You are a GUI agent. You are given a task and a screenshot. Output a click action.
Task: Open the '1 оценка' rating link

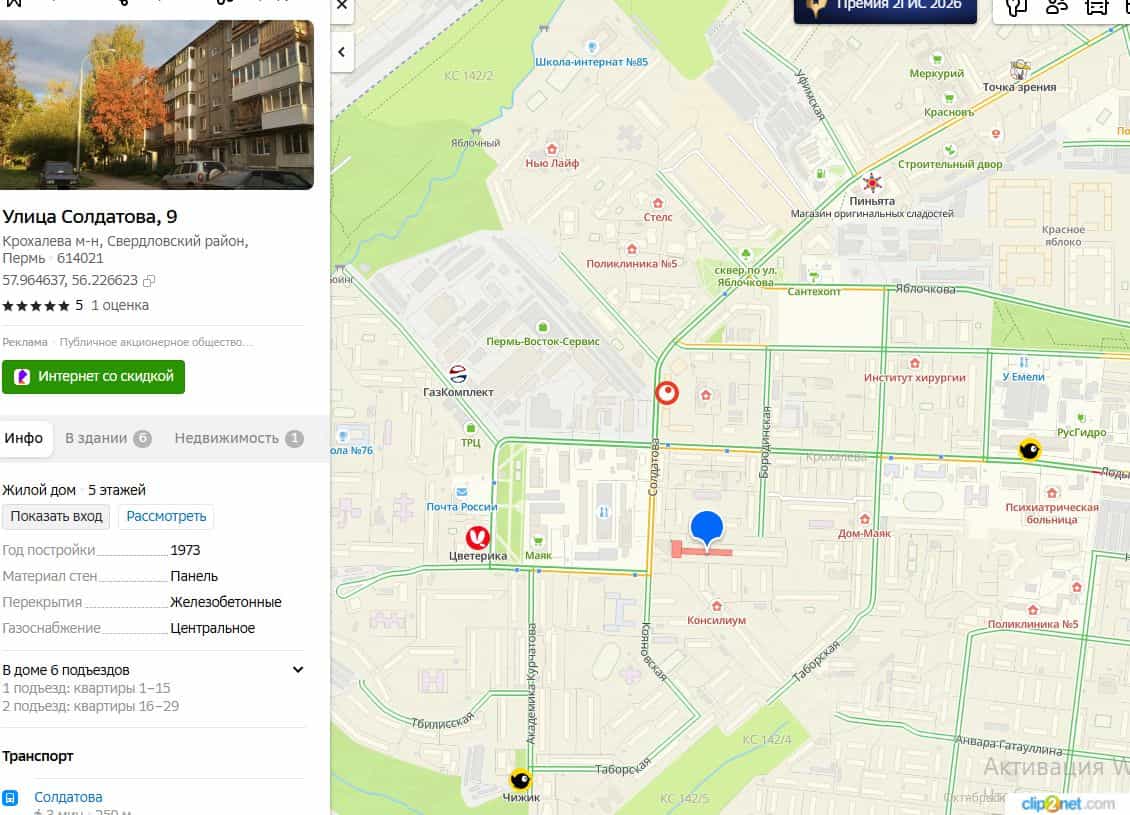coord(120,305)
